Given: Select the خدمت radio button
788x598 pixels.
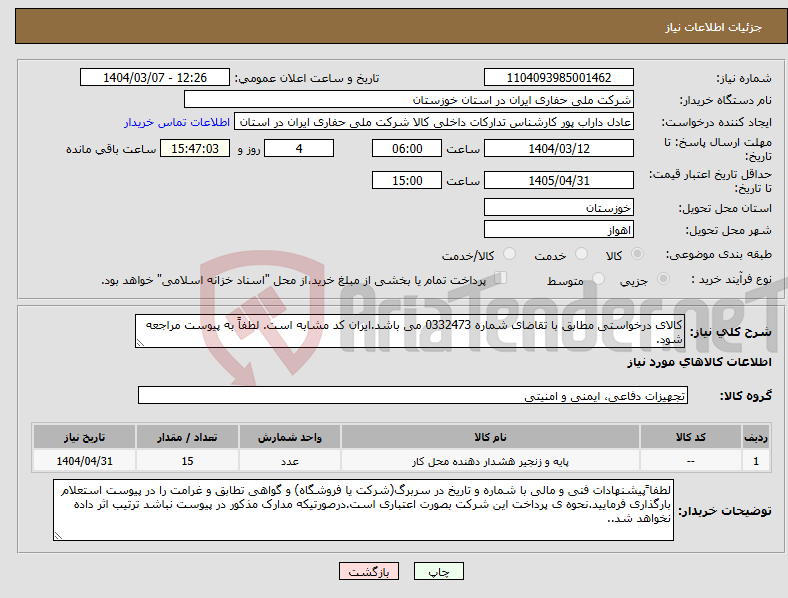Looking at the screenshot, I should coord(581,254).
